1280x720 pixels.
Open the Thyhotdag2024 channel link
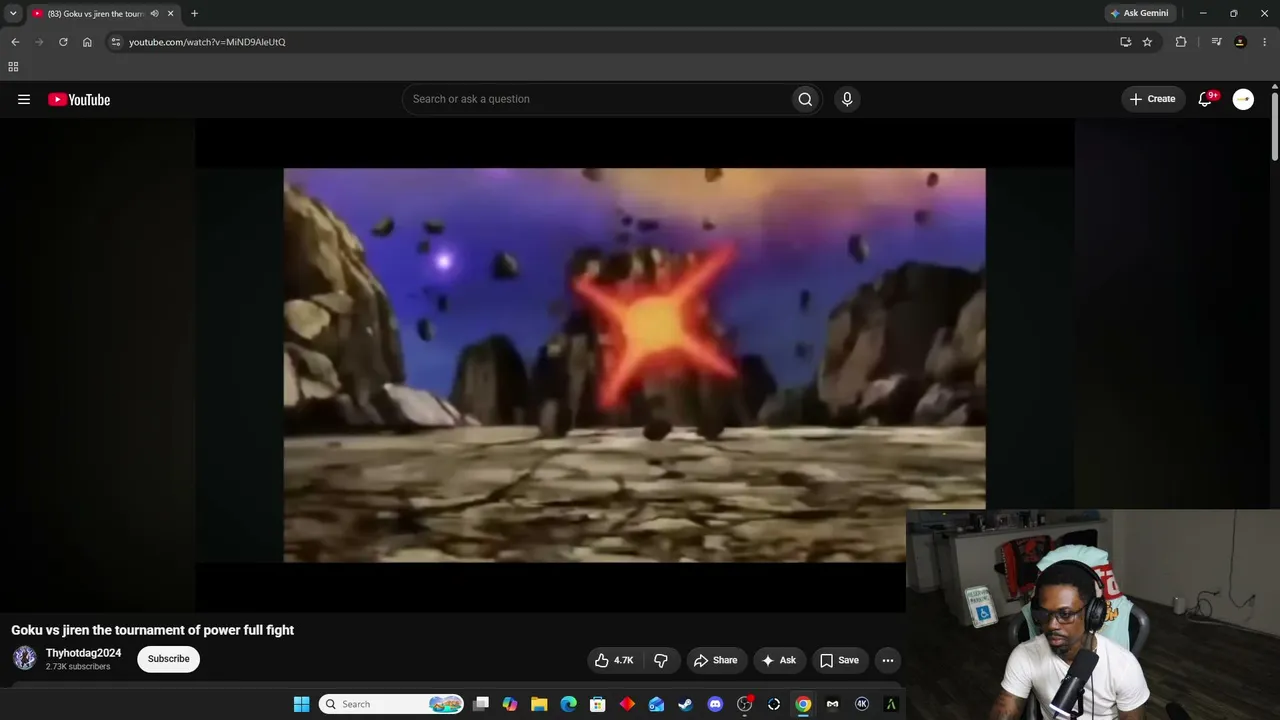(x=84, y=653)
